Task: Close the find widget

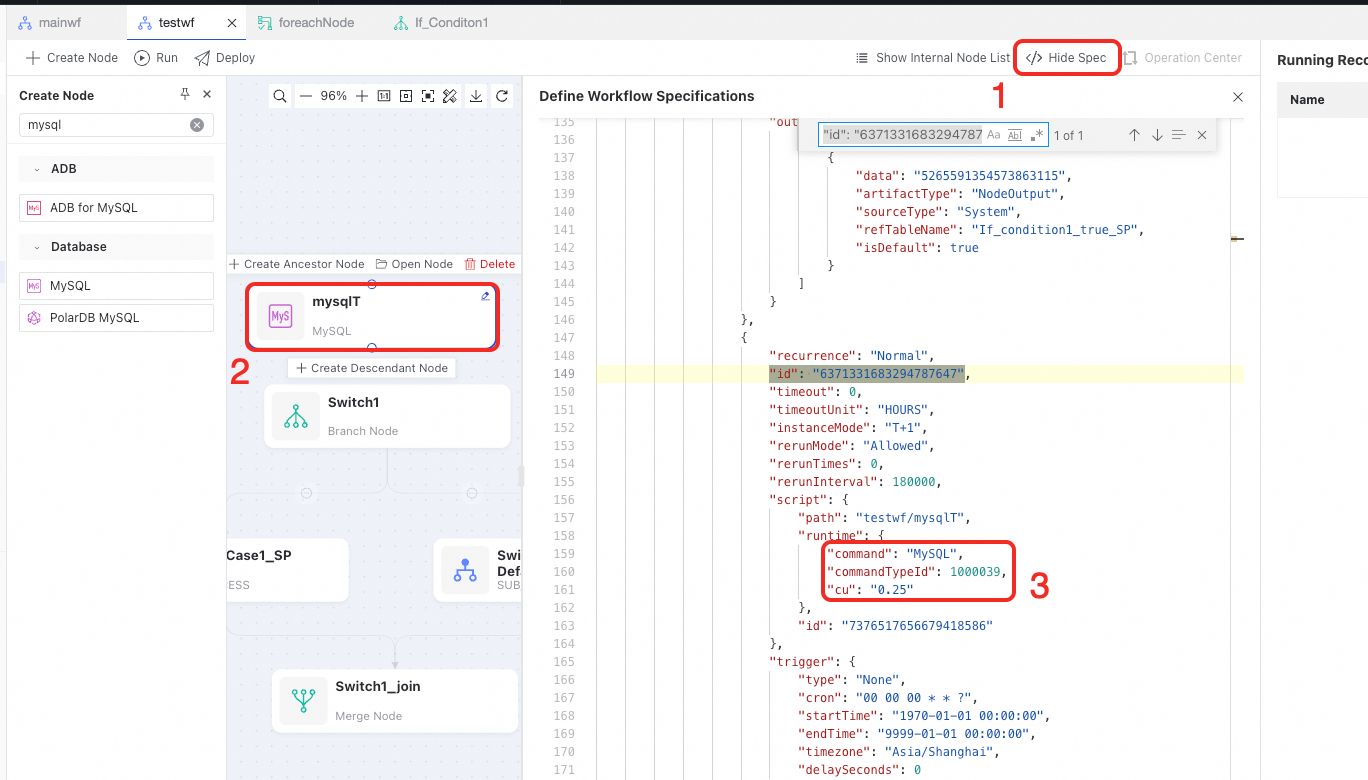Action: pyautogui.click(x=1202, y=135)
